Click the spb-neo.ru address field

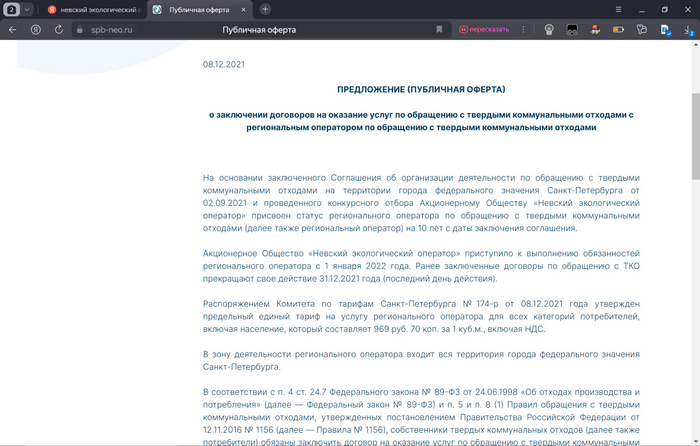pyautogui.click(x=112, y=30)
